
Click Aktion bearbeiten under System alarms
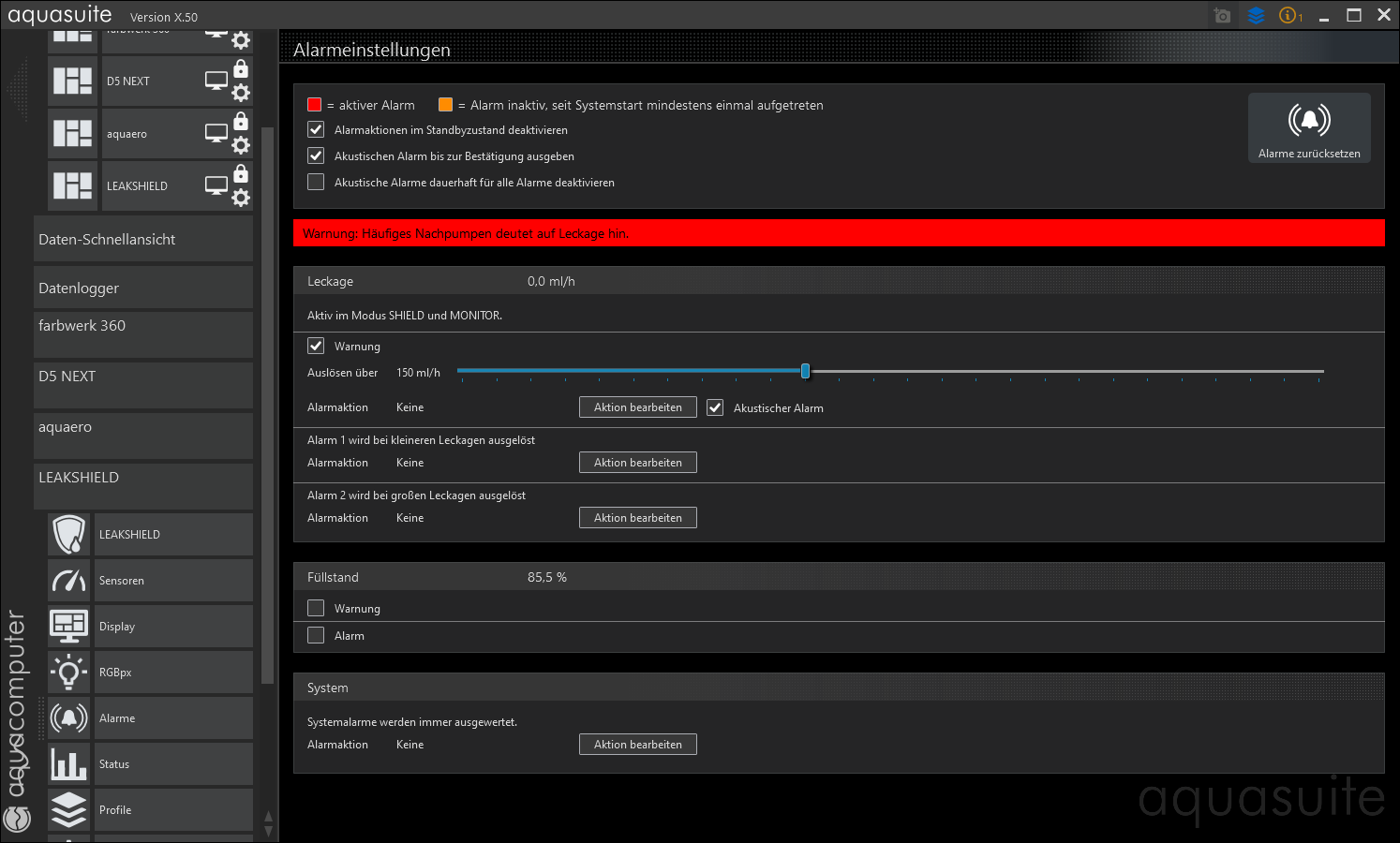pyautogui.click(x=637, y=745)
